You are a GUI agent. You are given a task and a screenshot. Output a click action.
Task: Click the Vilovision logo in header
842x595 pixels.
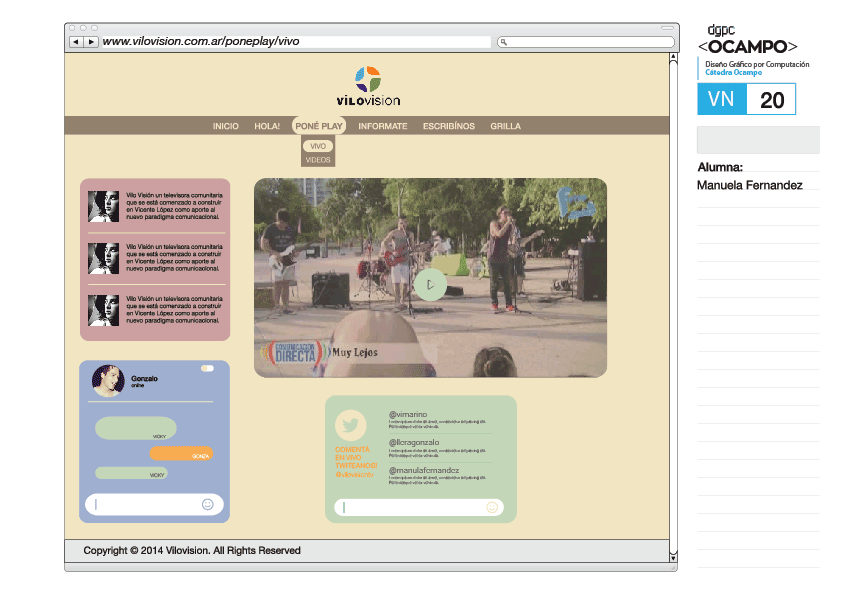click(x=368, y=86)
